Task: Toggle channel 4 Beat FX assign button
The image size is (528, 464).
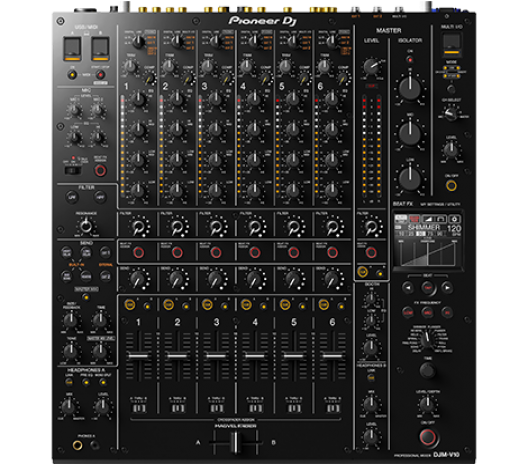Action: (x=255, y=252)
